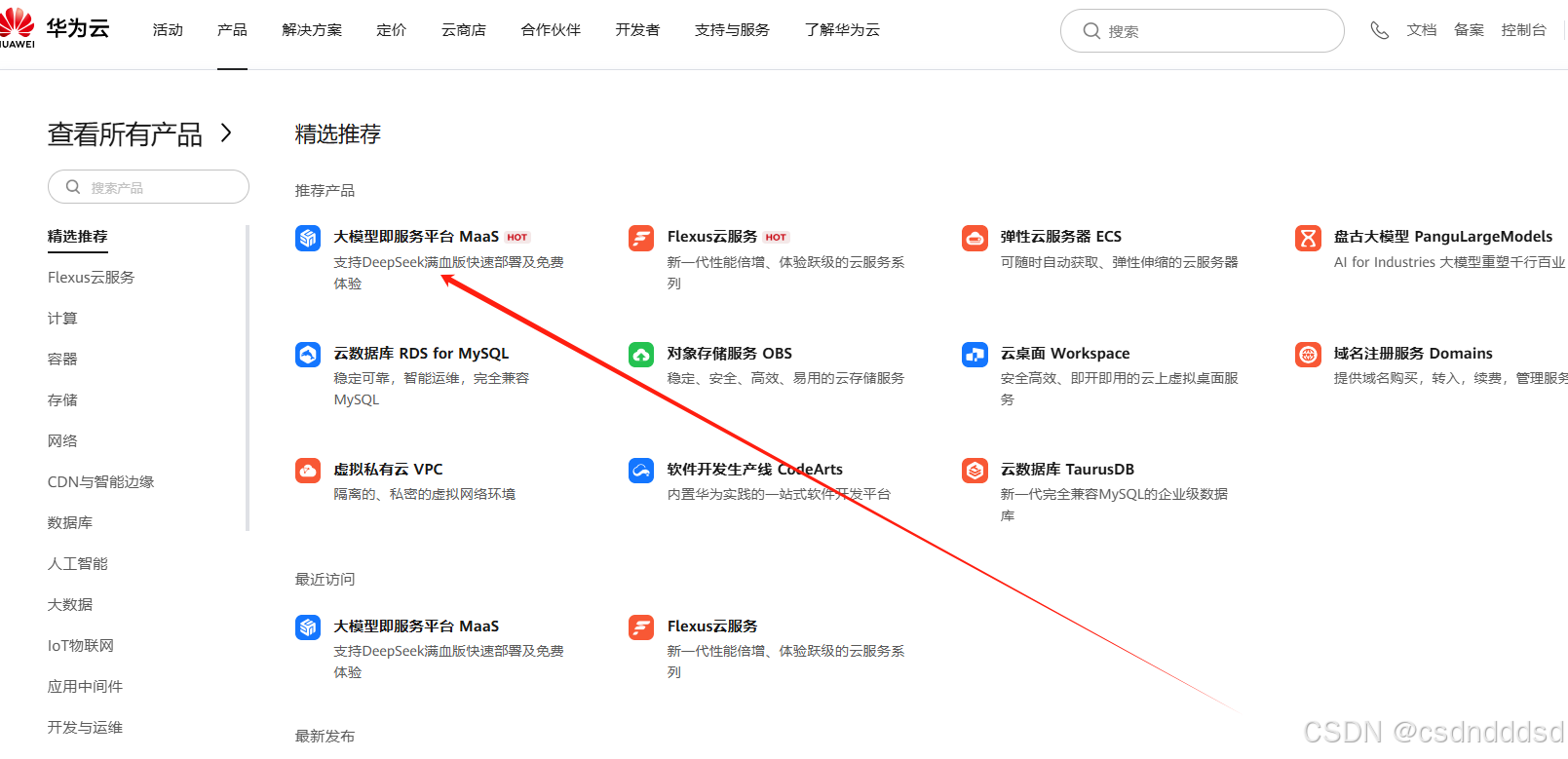Click the magnifier icon in top search bar
Screen dimensions: 1568x759
[x=1091, y=31]
